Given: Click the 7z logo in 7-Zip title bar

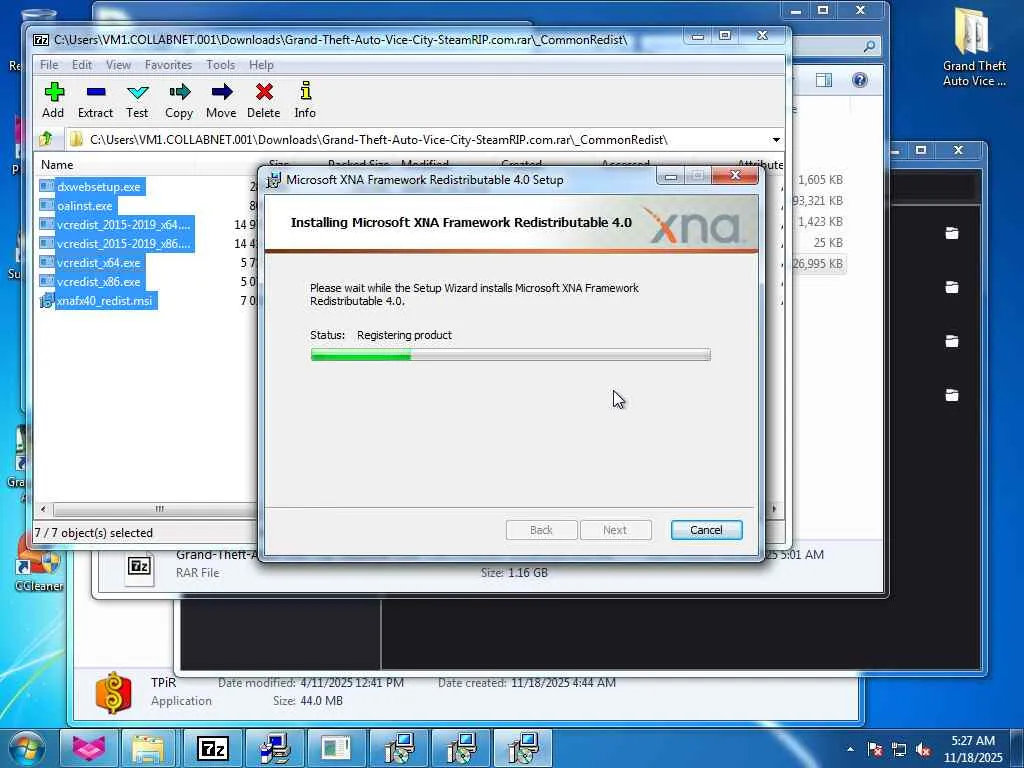Looking at the screenshot, I should click(41, 40).
